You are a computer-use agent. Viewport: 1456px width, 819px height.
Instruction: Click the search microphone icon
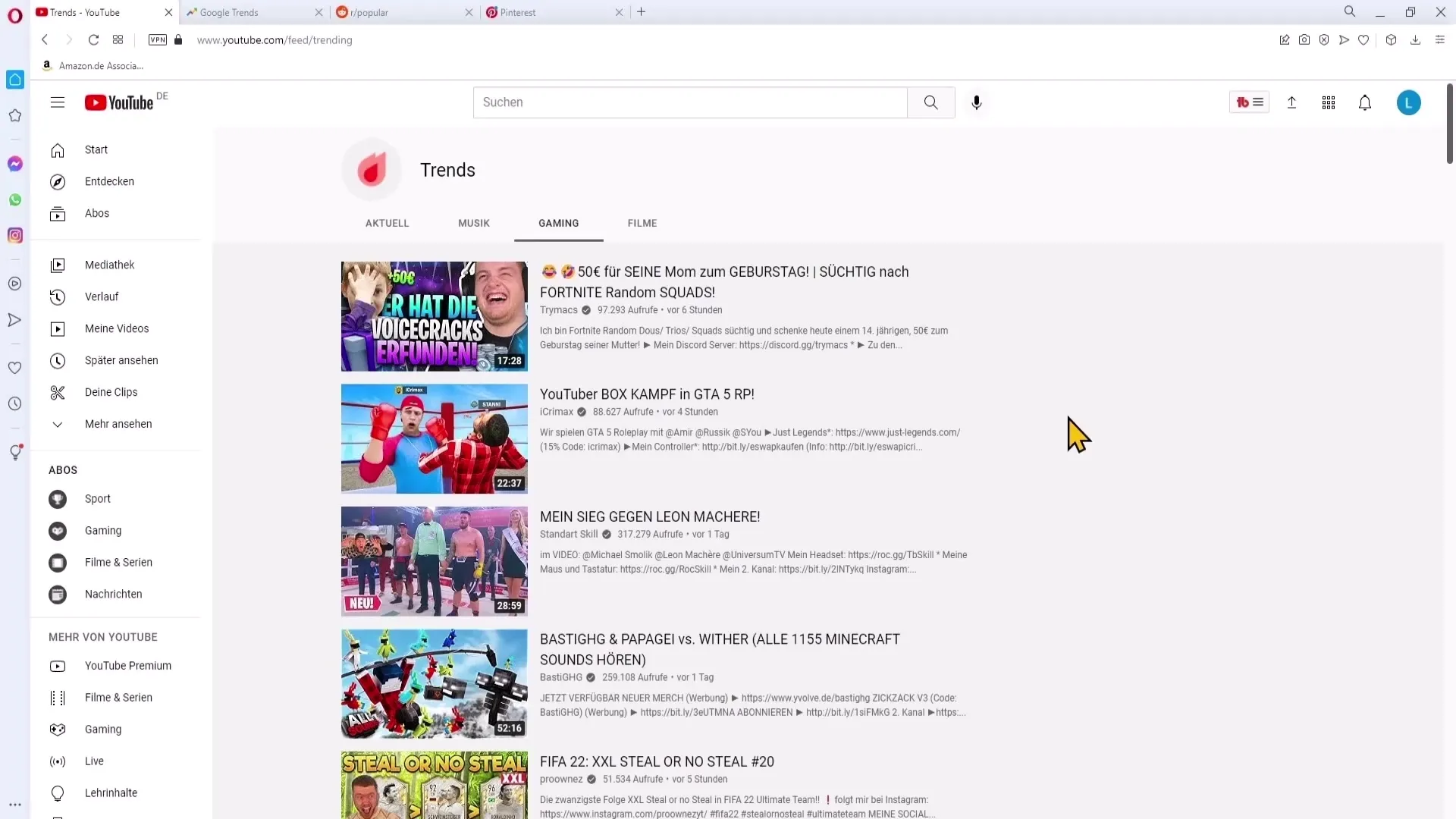tap(977, 102)
